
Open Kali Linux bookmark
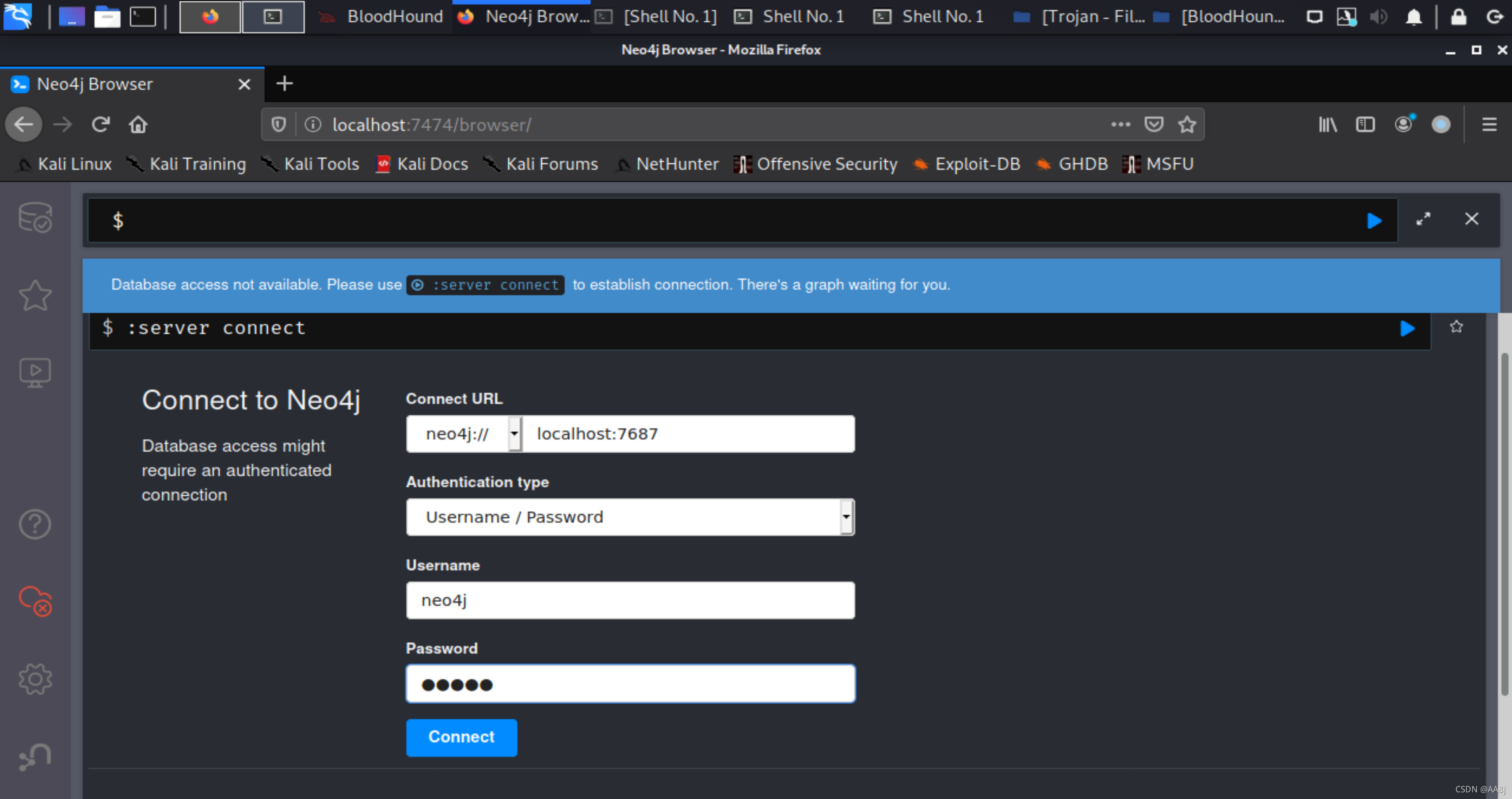(x=65, y=164)
